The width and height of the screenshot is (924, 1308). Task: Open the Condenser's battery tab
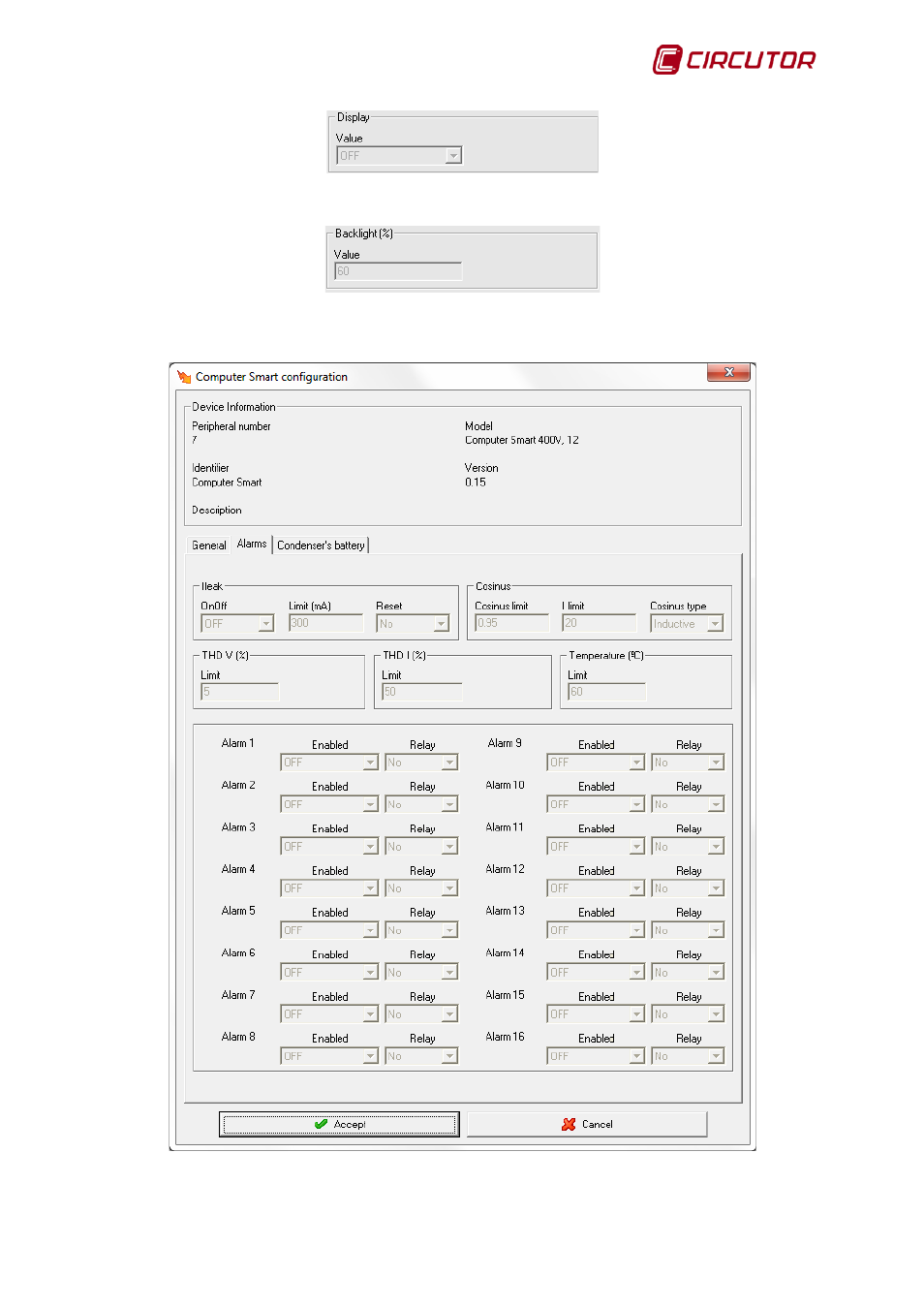pyautogui.click(x=321, y=545)
